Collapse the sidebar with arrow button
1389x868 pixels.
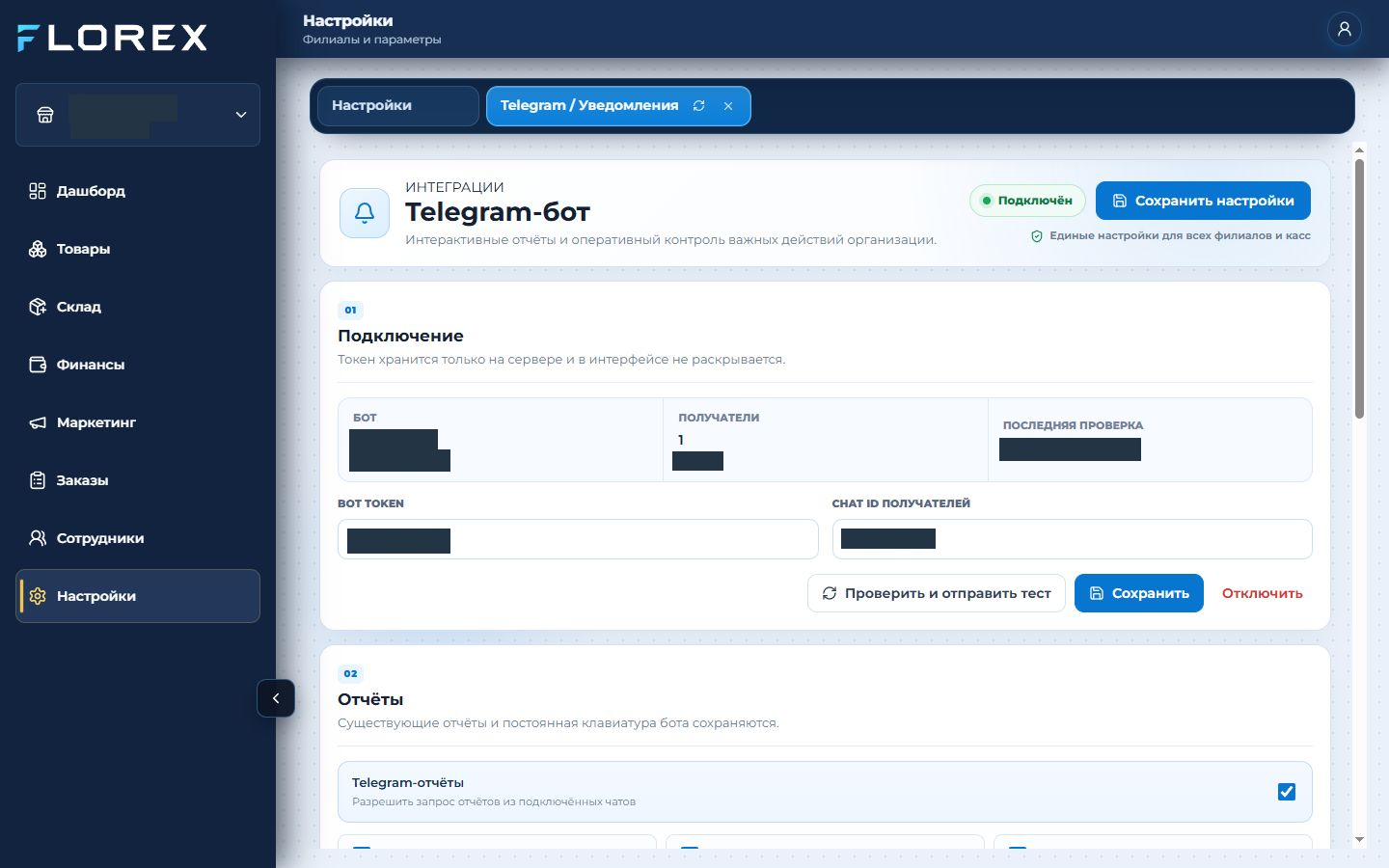click(x=276, y=698)
